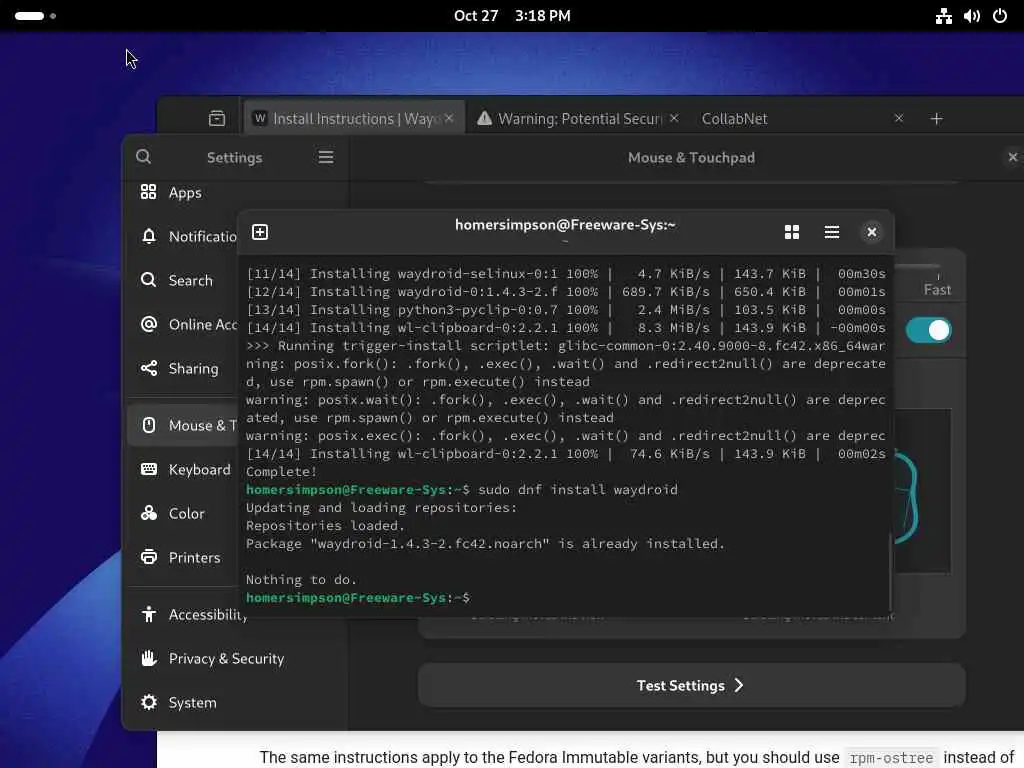This screenshot has height=768, width=1024.
Task: Open Keyboard settings in sidebar
Action: (x=183, y=470)
